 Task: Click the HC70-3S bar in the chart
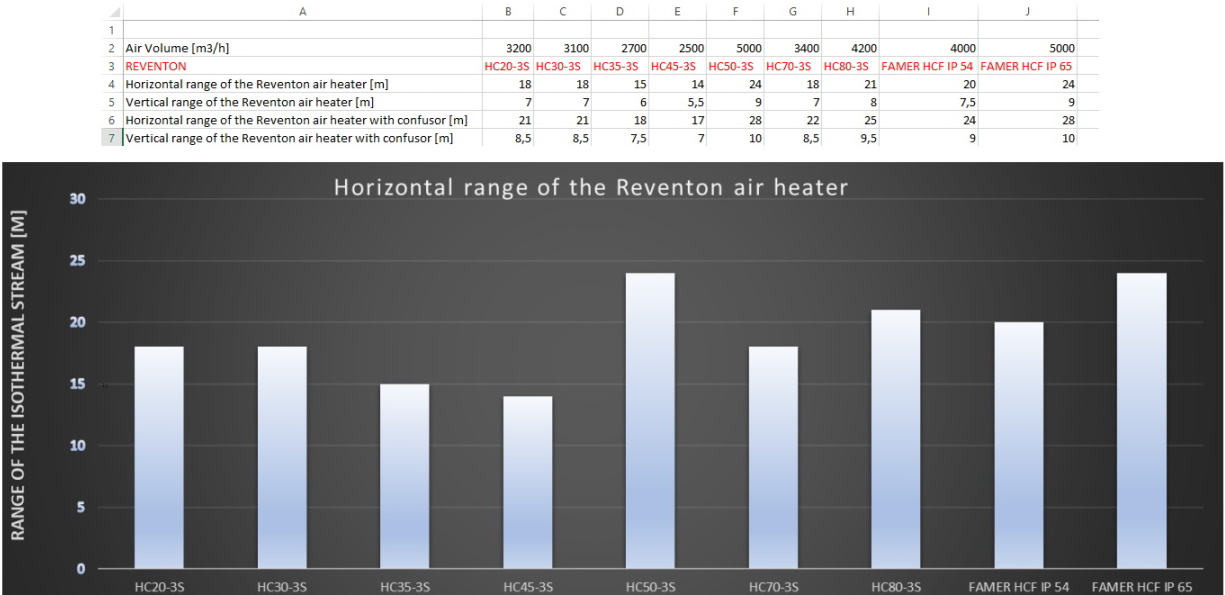[x=773, y=458]
